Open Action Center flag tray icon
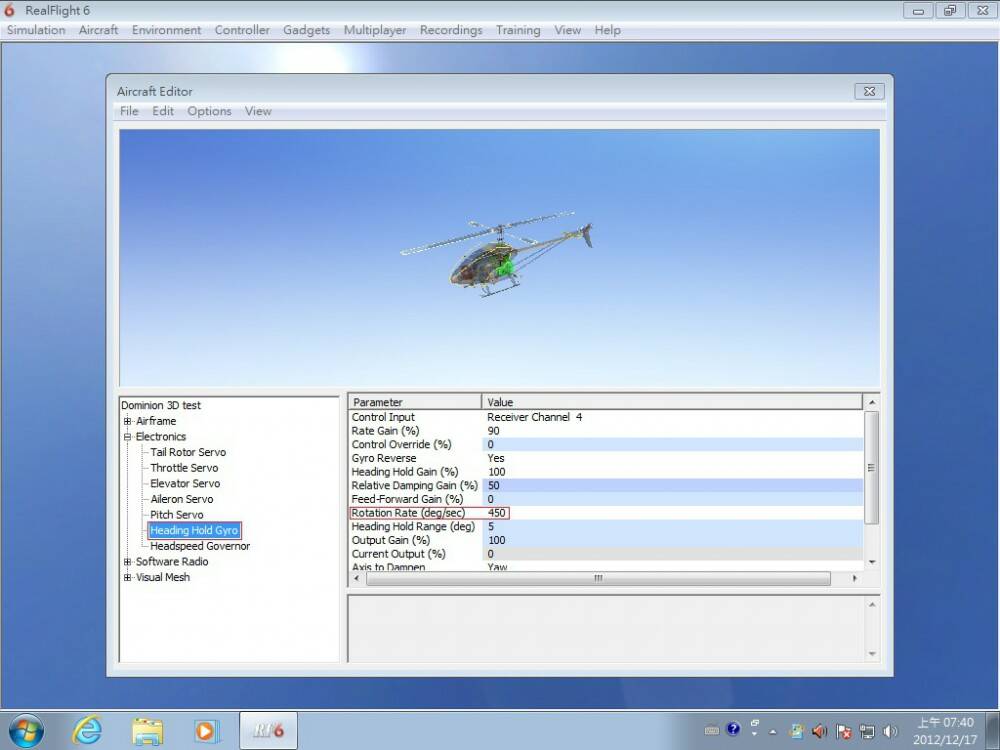Image resolution: width=1000 pixels, height=750 pixels. click(x=843, y=731)
